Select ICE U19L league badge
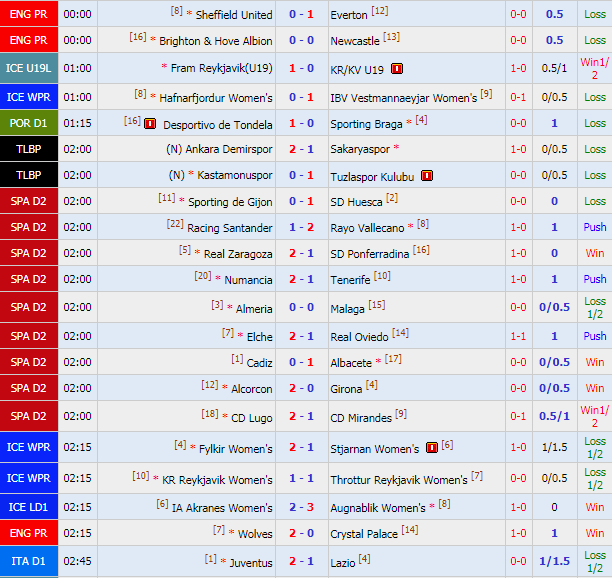The image size is (612, 578). (x=29, y=68)
